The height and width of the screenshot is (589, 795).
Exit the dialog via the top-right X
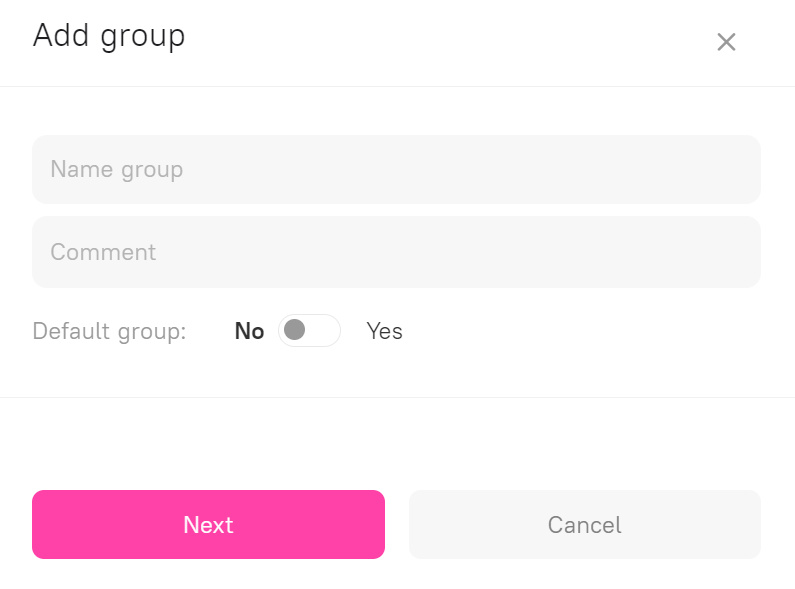point(726,42)
